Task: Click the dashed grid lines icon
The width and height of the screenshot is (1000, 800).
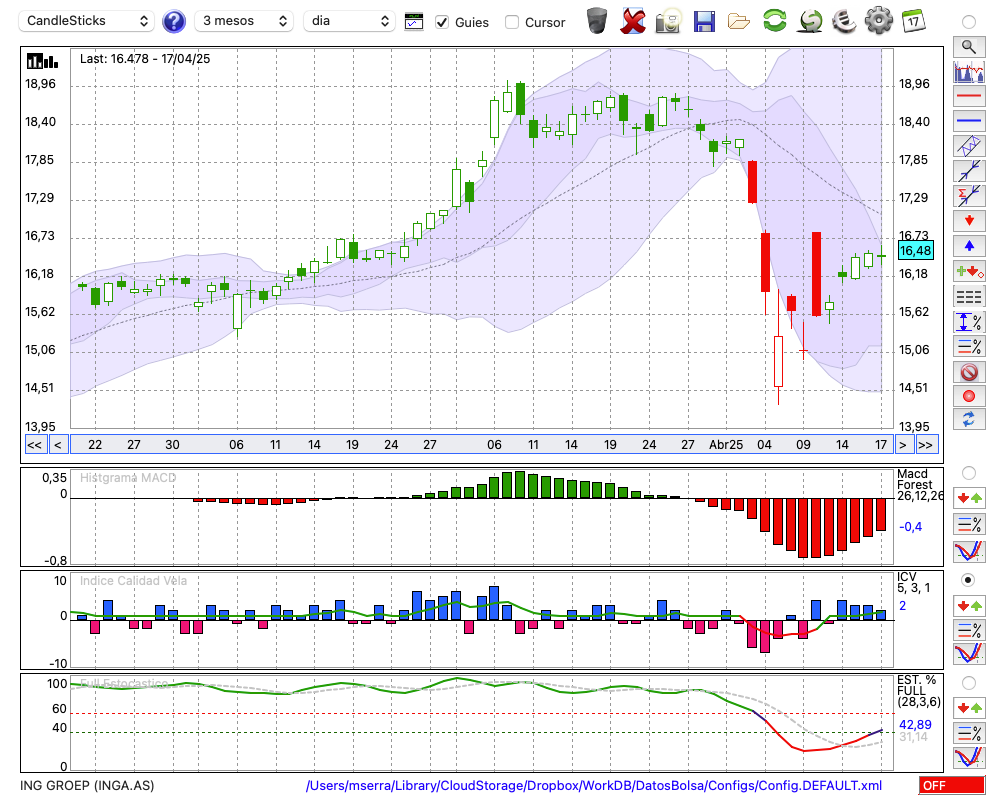Action: (969, 297)
